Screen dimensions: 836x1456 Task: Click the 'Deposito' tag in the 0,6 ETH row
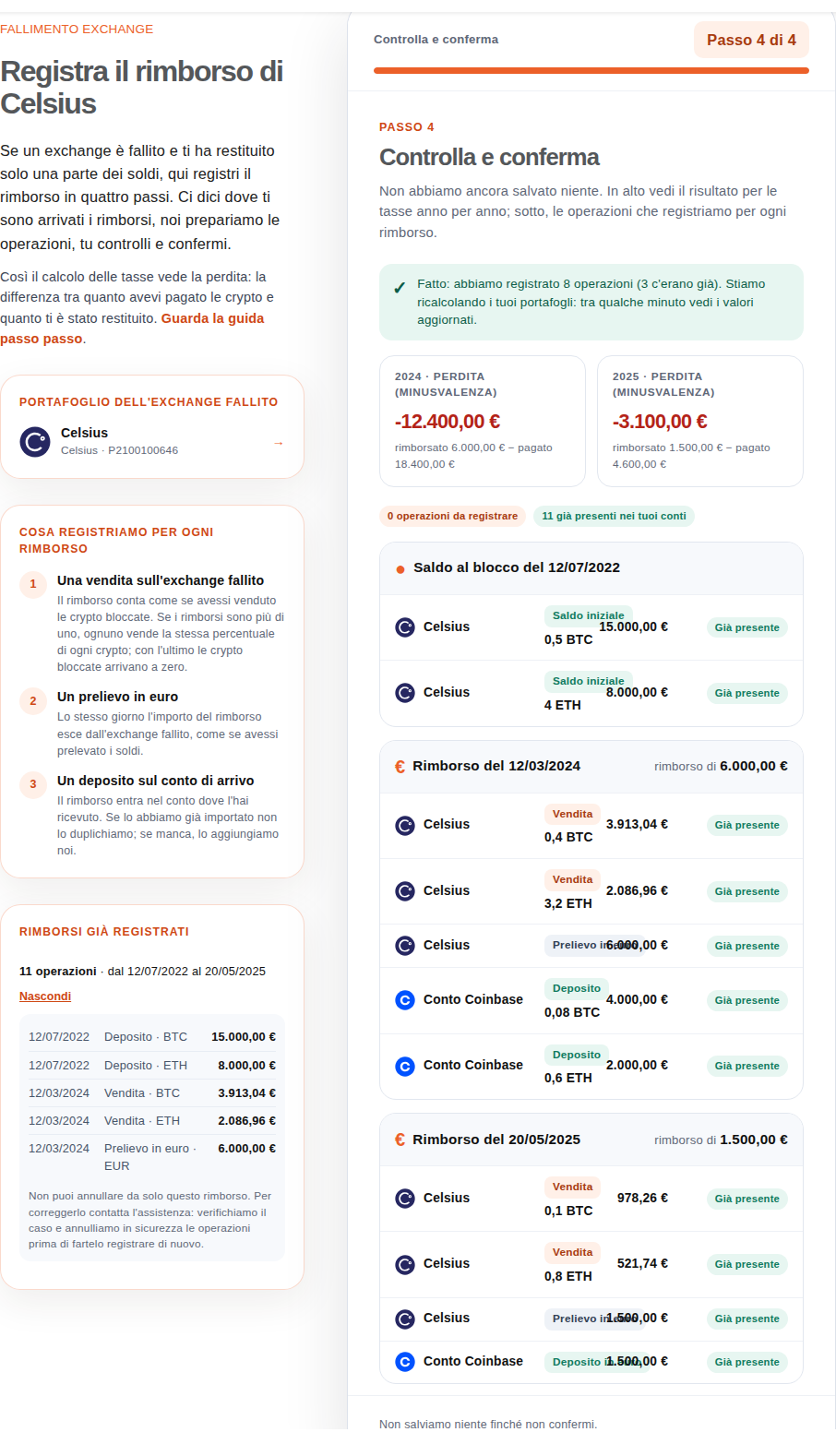pyautogui.click(x=576, y=1055)
